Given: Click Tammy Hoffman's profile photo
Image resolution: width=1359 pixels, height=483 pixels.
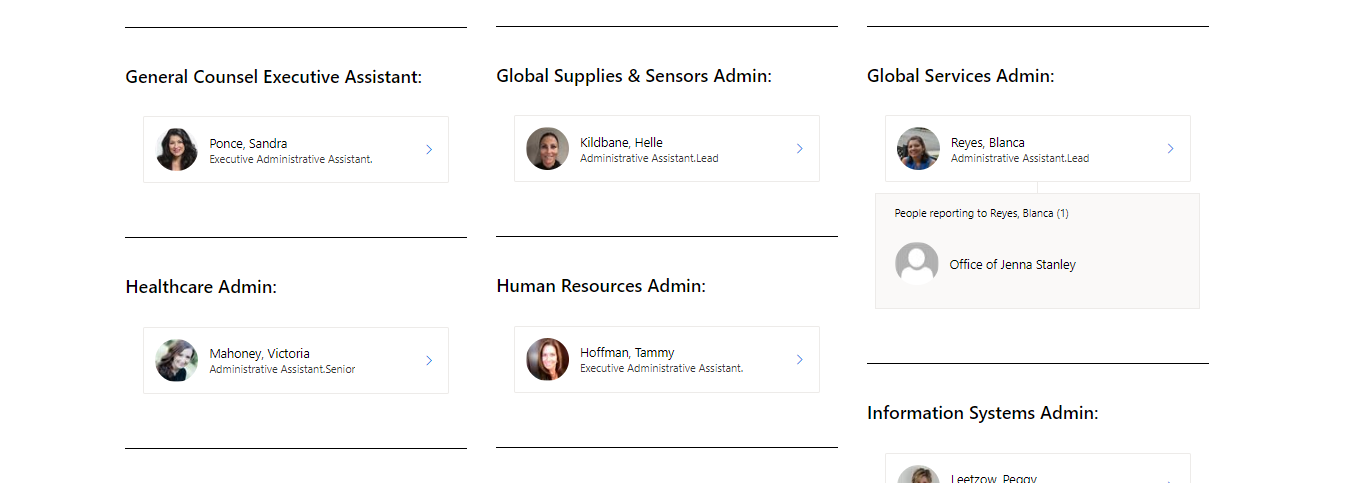Looking at the screenshot, I should click(x=547, y=359).
